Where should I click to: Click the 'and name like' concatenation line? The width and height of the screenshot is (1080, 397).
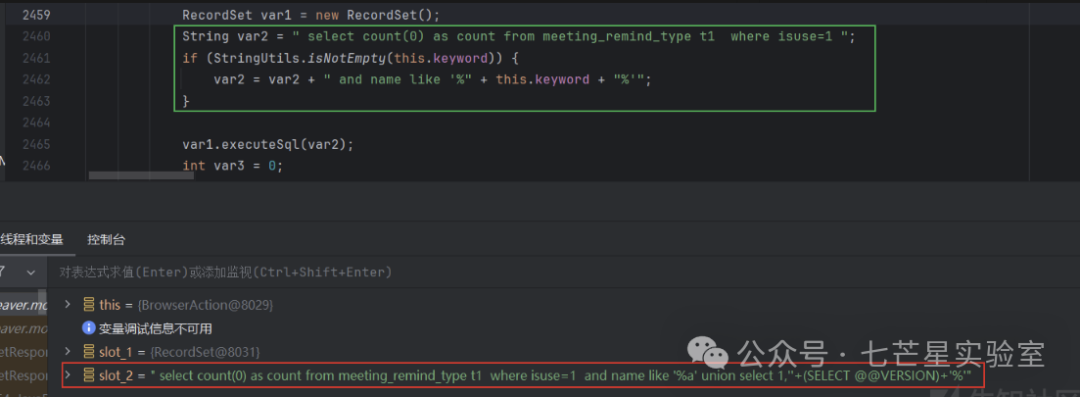(432, 79)
